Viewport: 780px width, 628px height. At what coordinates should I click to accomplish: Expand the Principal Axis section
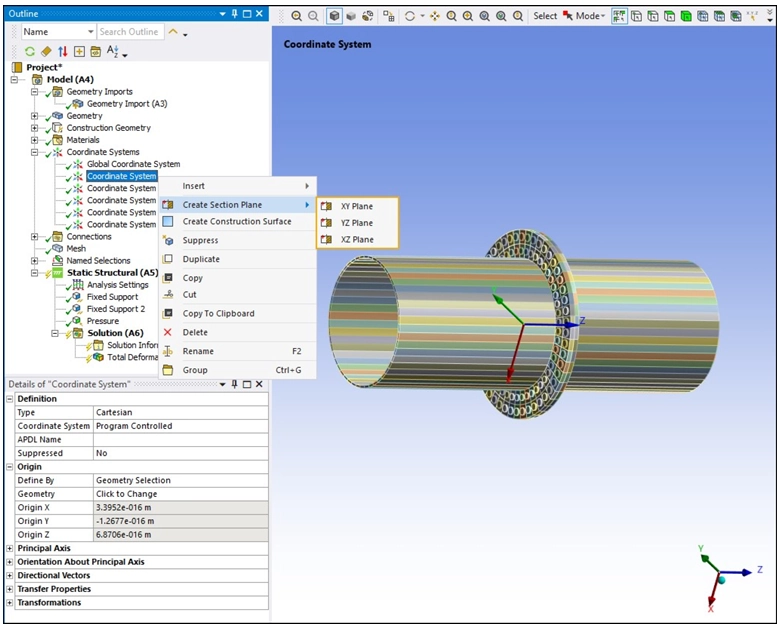click(x=11, y=548)
